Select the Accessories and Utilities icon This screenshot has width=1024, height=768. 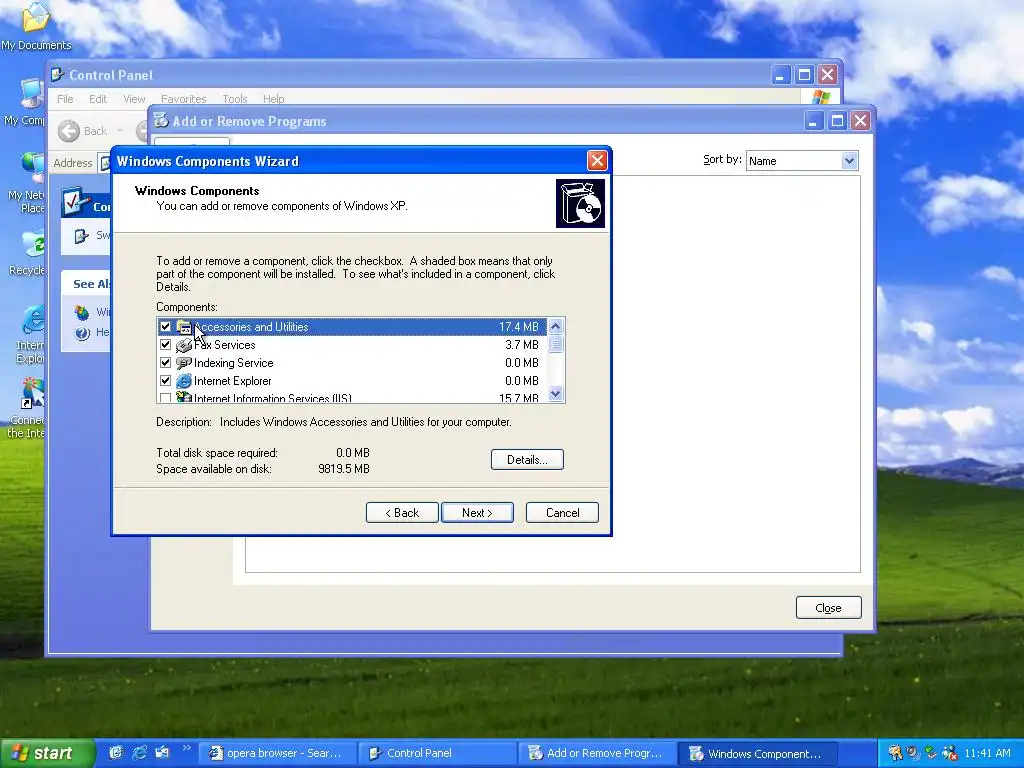(x=184, y=327)
